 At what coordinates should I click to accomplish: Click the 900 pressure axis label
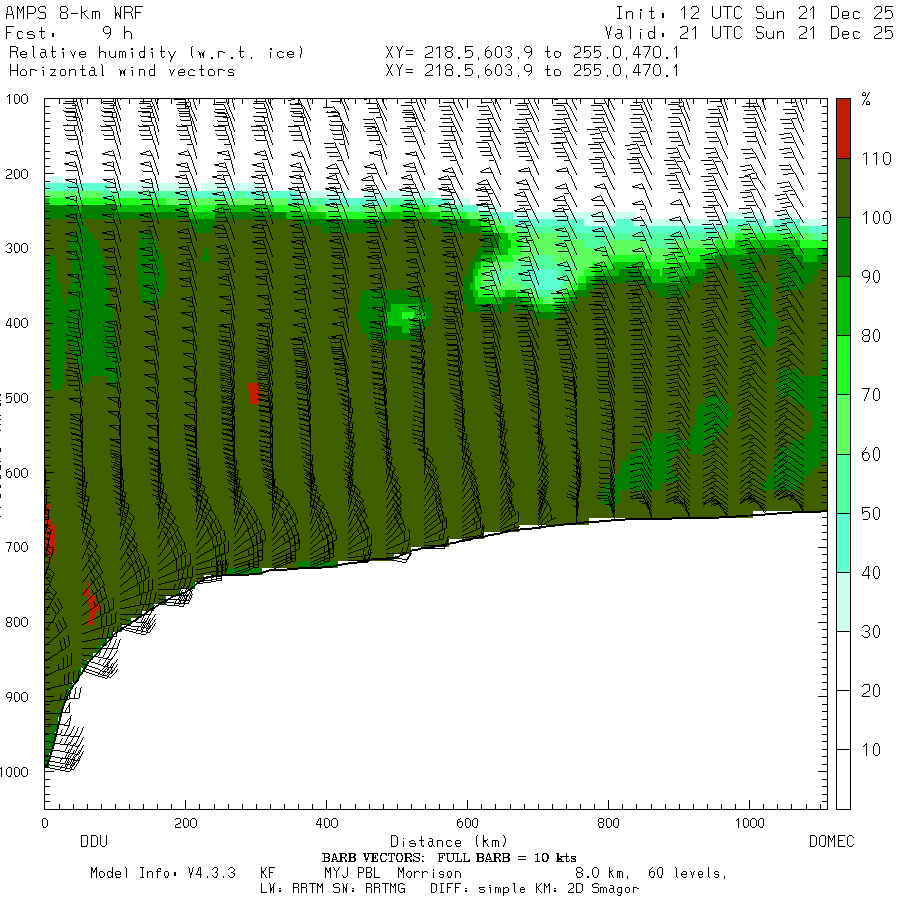click(x=17, y=697)
